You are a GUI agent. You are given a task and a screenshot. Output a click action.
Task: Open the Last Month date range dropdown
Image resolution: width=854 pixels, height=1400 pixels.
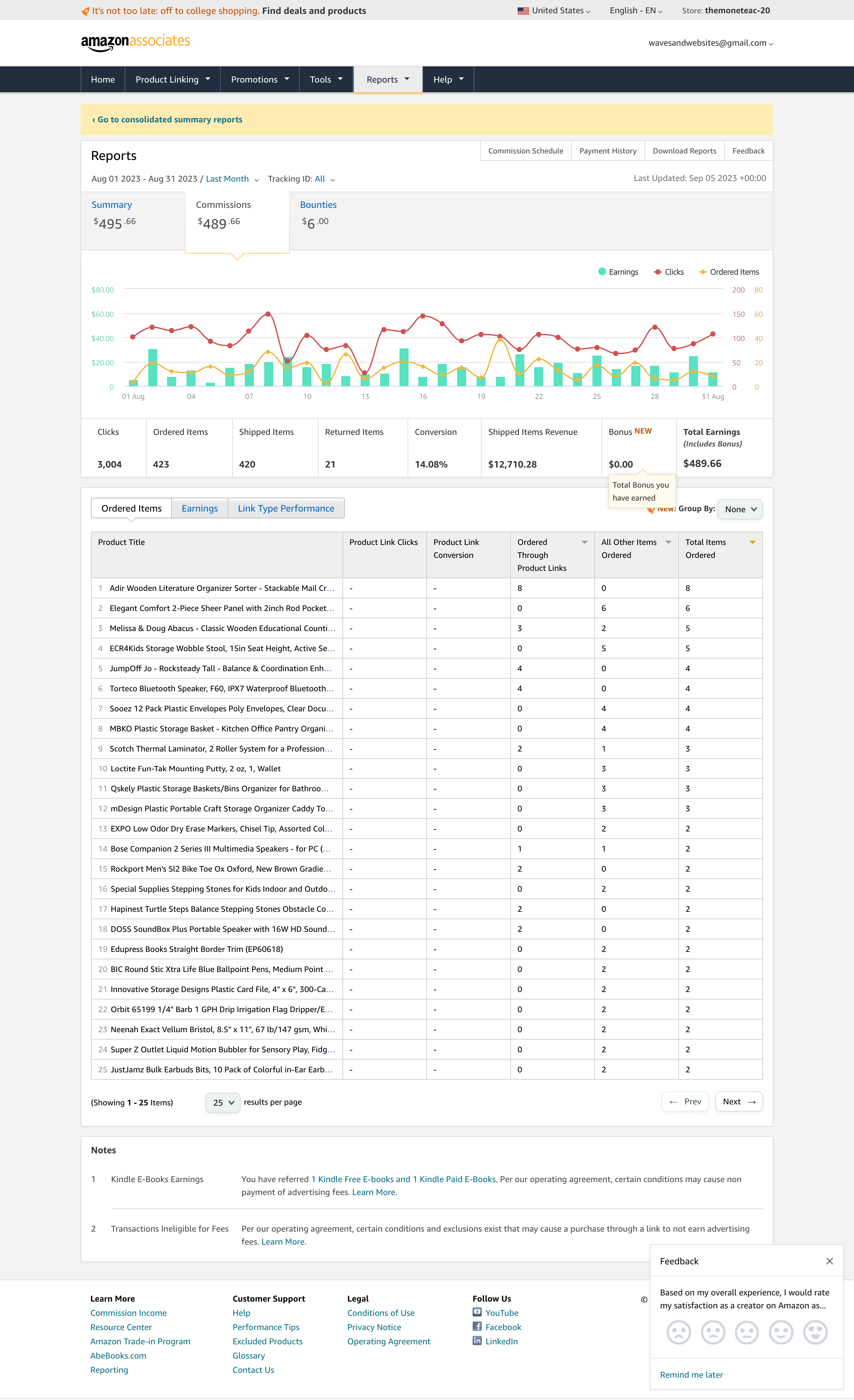[x=232, y=179]
